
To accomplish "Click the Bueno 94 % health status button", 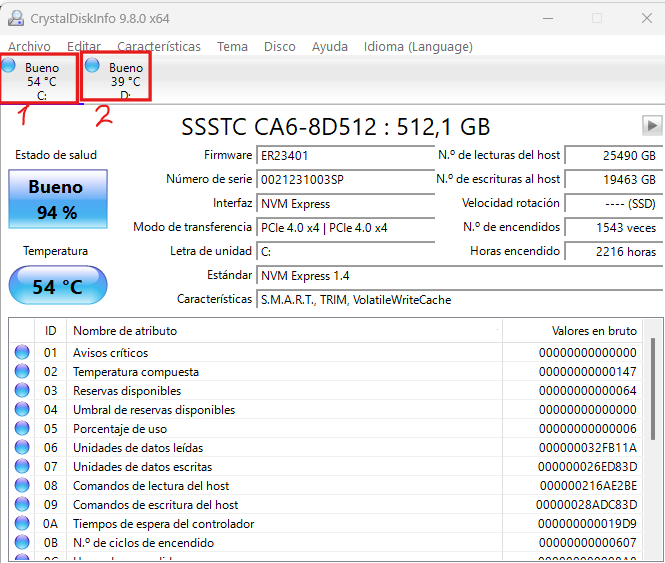I will tap(58, 199).
